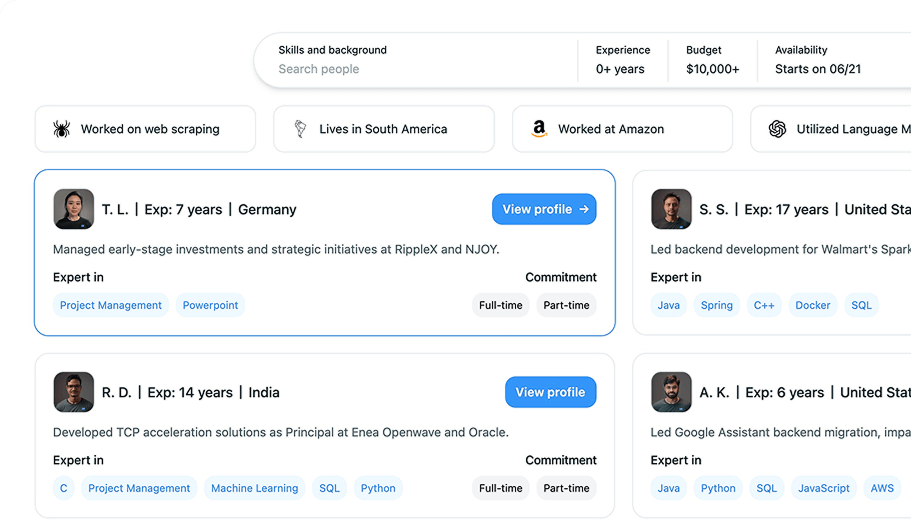Click A. K.'s profile photo
Image resolution: width=911 pixels, height=526 pixels.
pos(671,392)
